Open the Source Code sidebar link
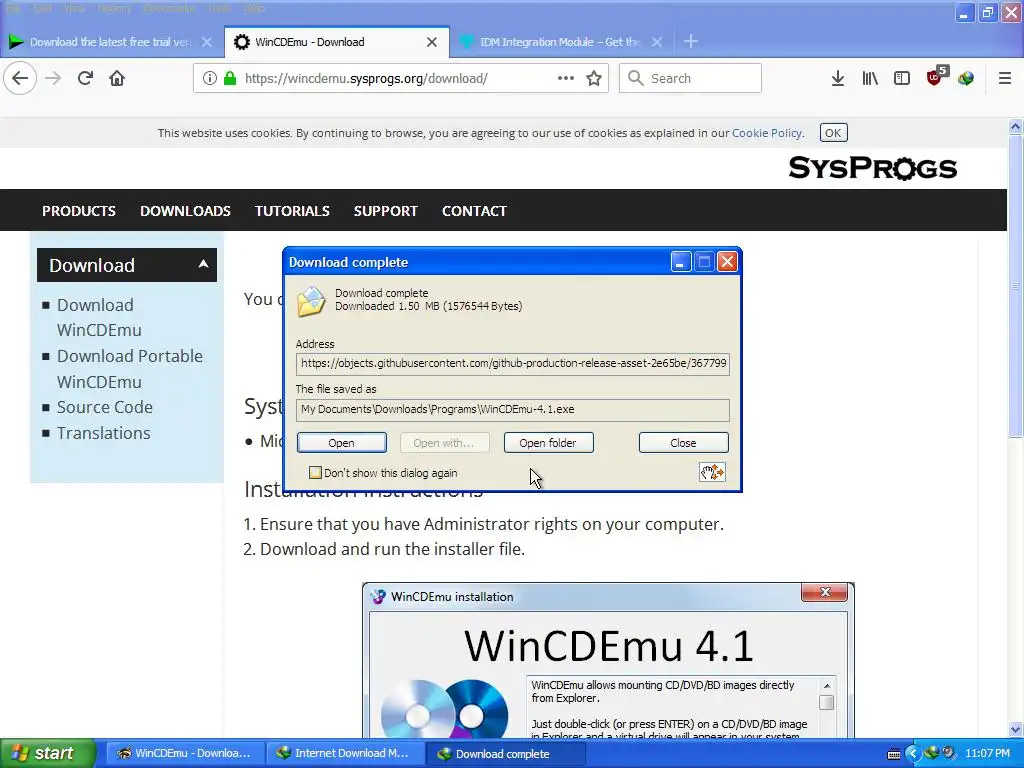Image resolution: width=1024 pixels, height=768 pixels. point(104,407)
